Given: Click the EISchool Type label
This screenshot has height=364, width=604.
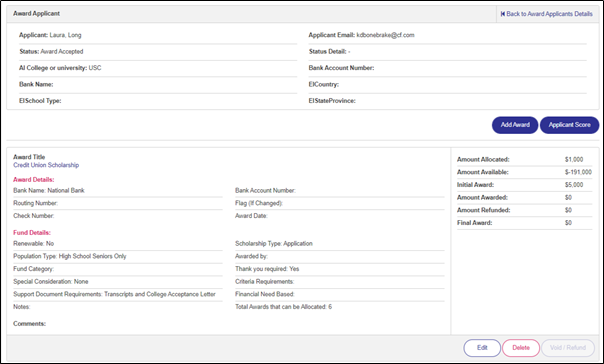Looking at the screenshot, I should point(40,101).
